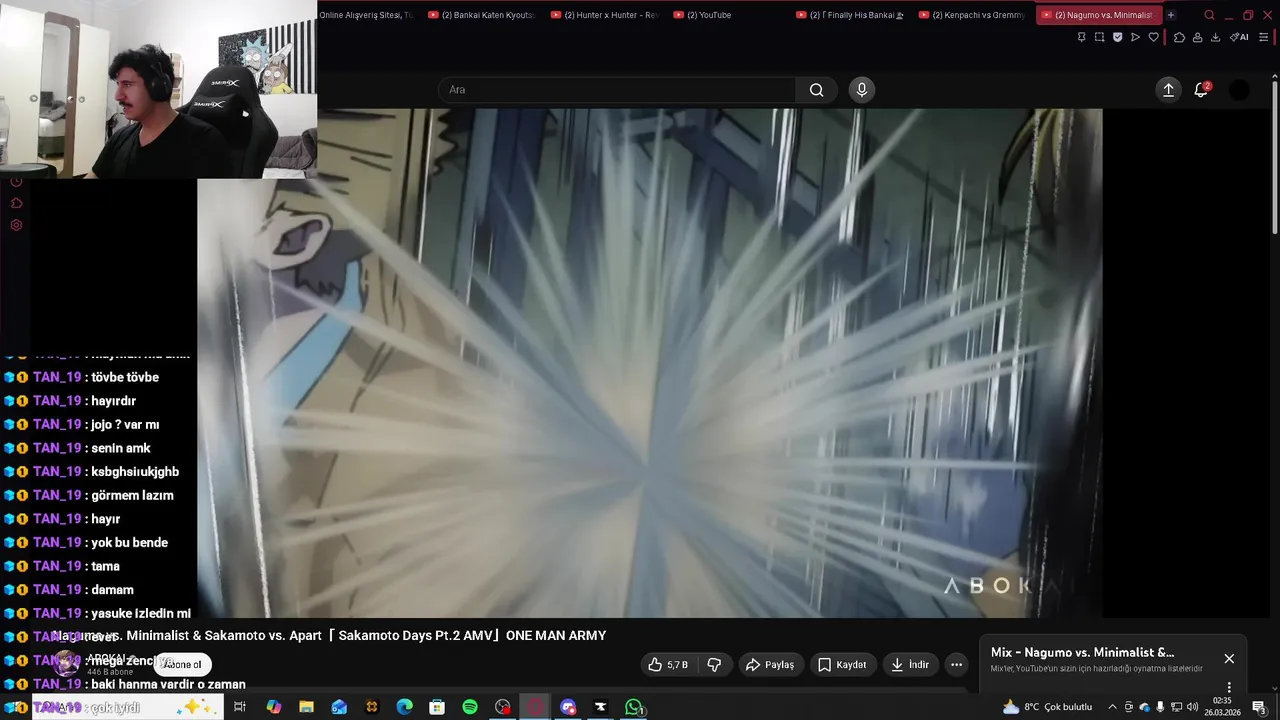The width and height of the screenshot is (1280, 720).
Task: Open Outlook from the taskbar
Action: (x=339, y=707)
